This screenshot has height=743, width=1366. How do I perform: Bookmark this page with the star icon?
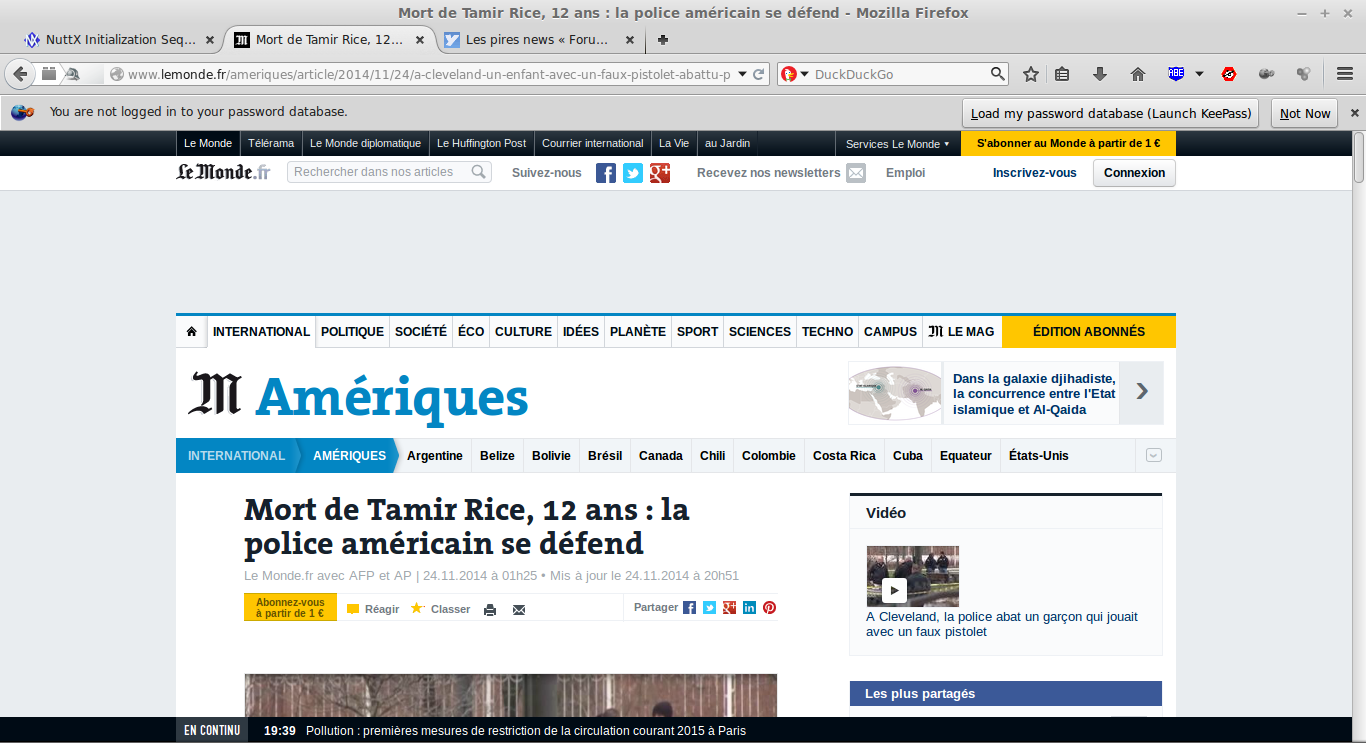point(1031,74)
